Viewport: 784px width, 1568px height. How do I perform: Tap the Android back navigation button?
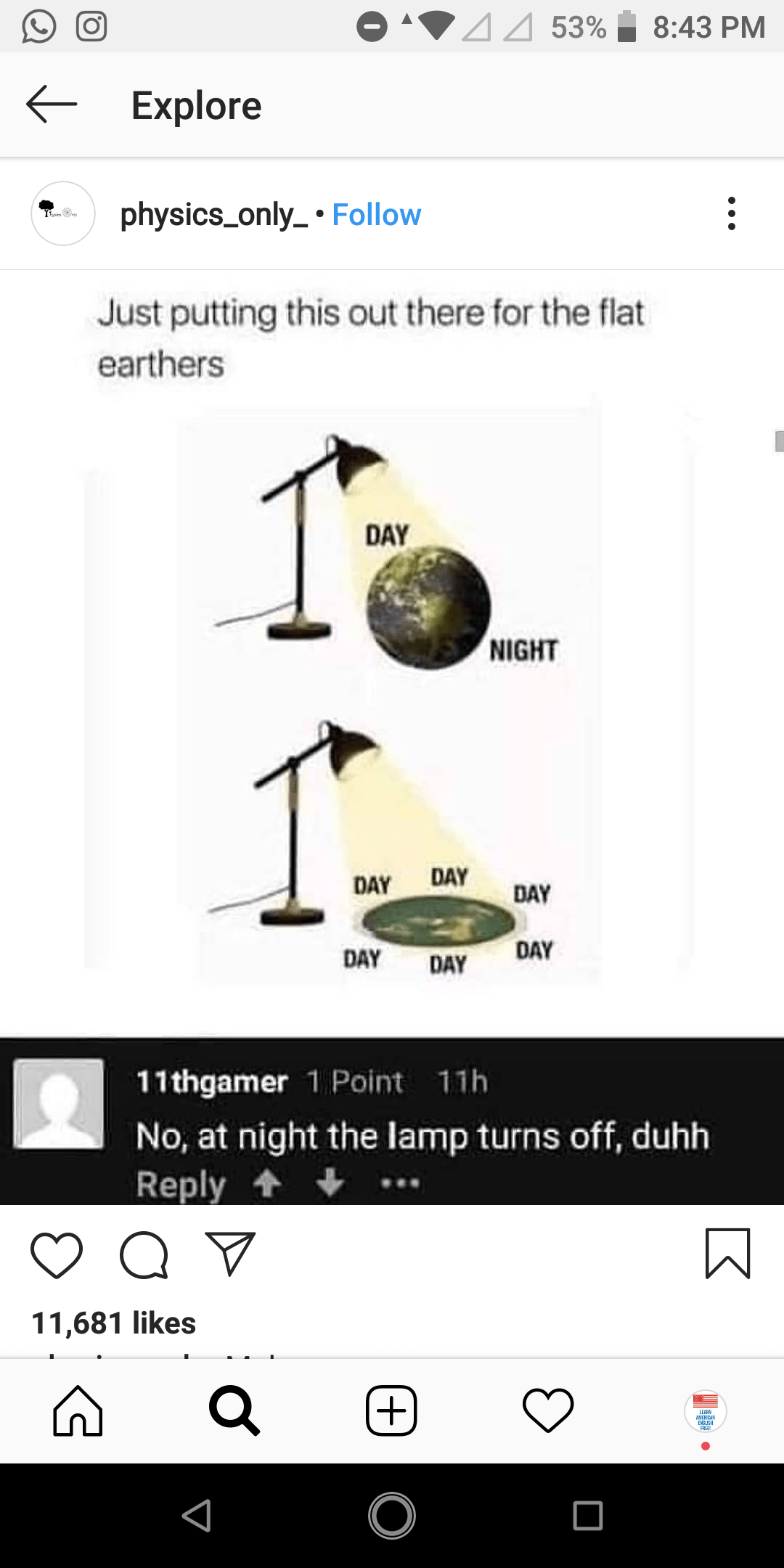(x=197, y=1515)
